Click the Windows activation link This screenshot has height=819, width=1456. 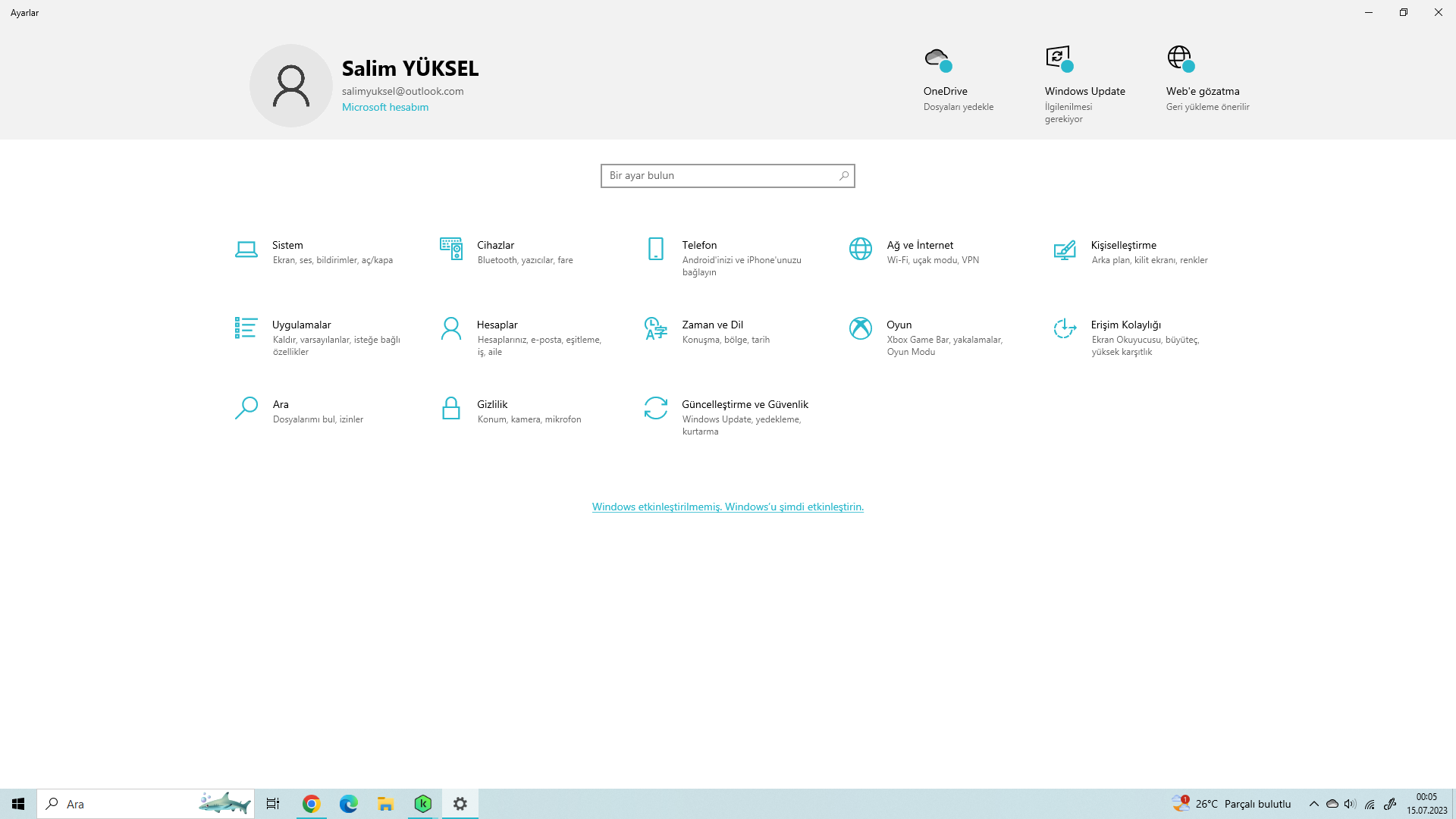[728, 507]
